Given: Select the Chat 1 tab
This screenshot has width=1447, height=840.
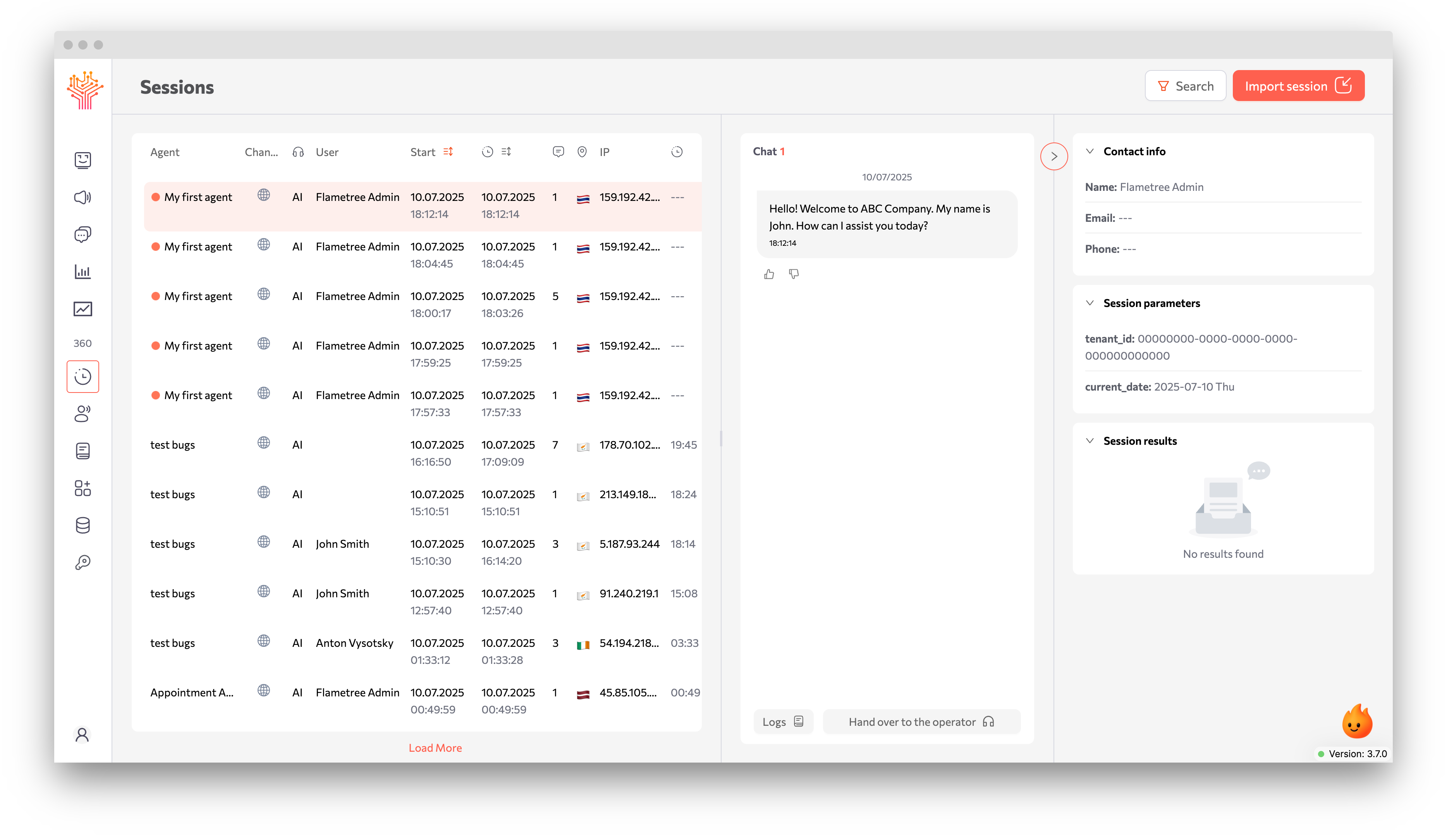Looking at the screenshot, I should tap(768, 151).
